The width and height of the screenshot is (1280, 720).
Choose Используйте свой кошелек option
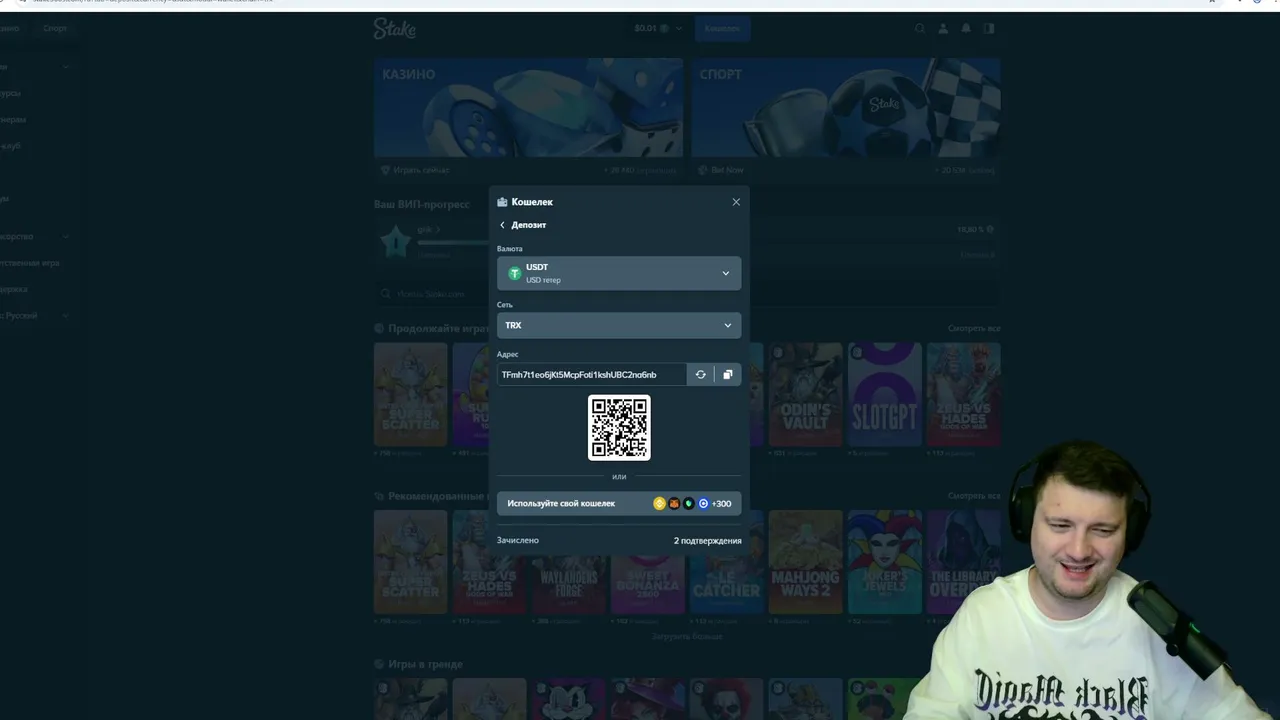(619, 503)
